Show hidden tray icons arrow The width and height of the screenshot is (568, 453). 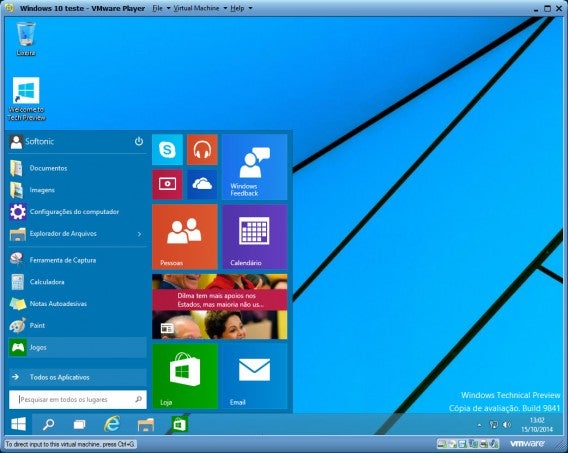(480, 425)
